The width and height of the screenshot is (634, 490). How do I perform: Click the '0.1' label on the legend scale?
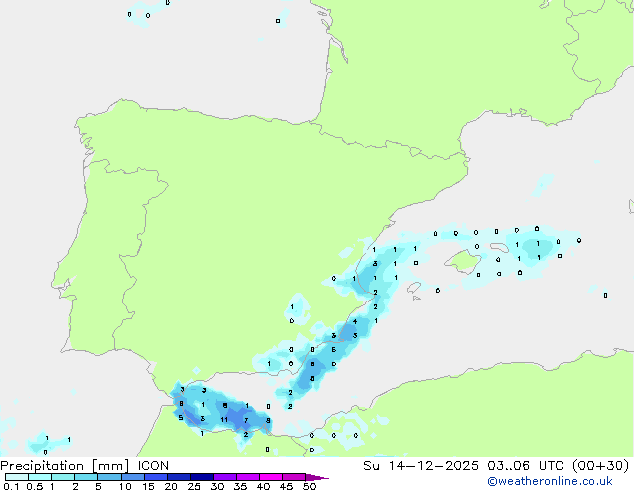pyautogui.click(x=11, y=486)
